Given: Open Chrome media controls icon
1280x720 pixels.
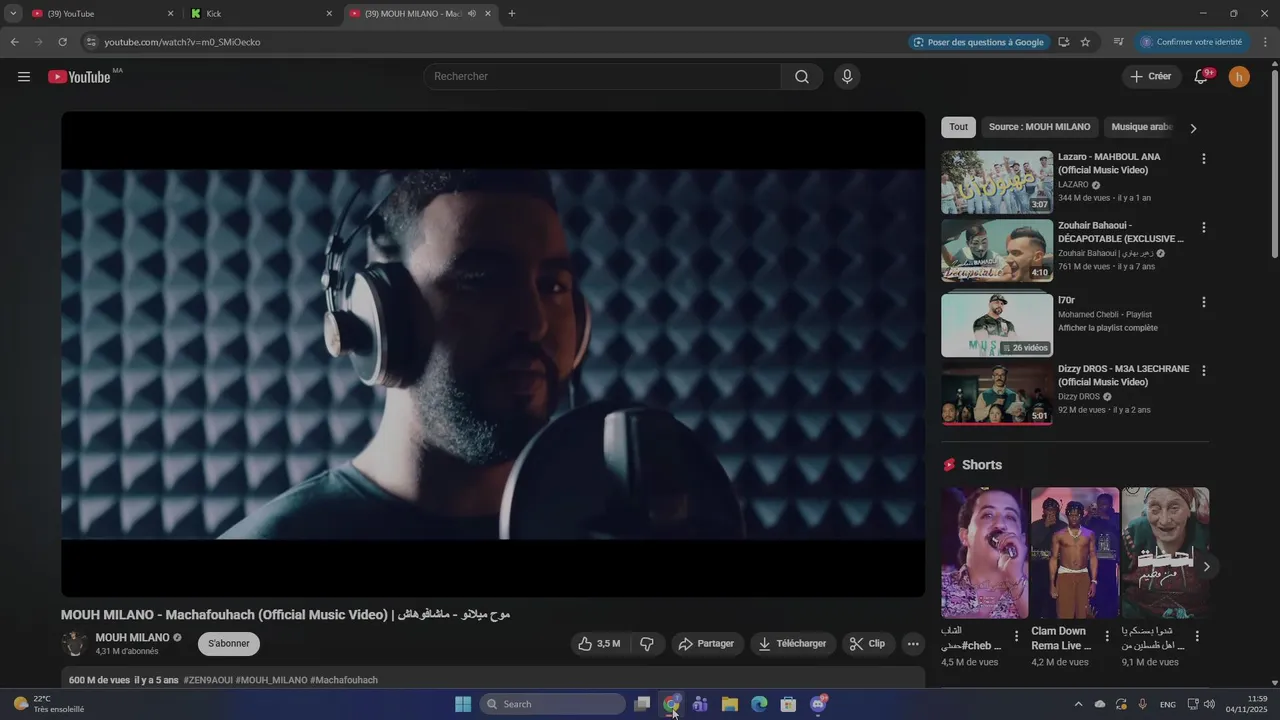Looking at the screenshot, I should point(1118,42).
